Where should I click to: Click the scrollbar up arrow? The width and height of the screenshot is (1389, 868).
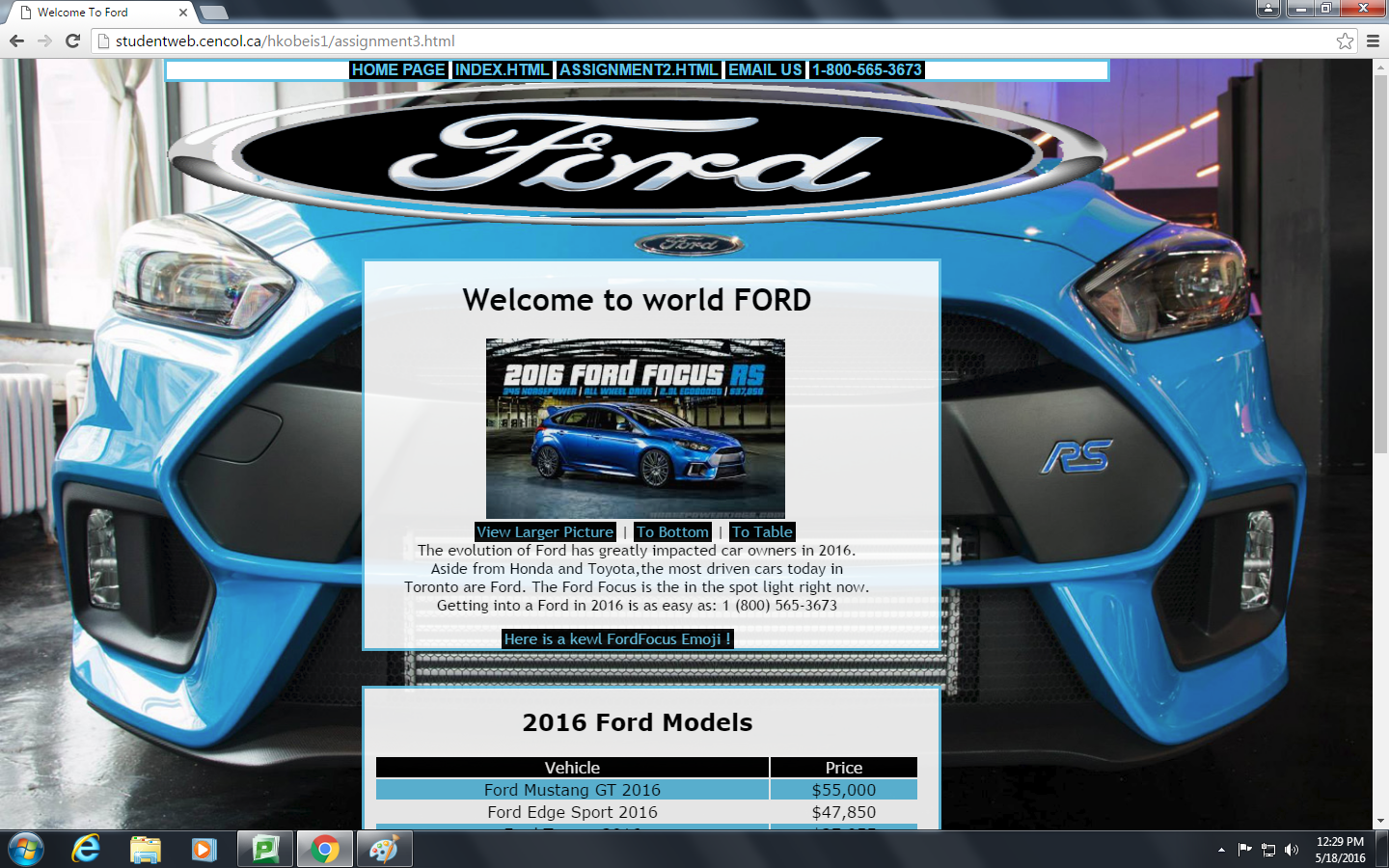(x=1380, y=67)
